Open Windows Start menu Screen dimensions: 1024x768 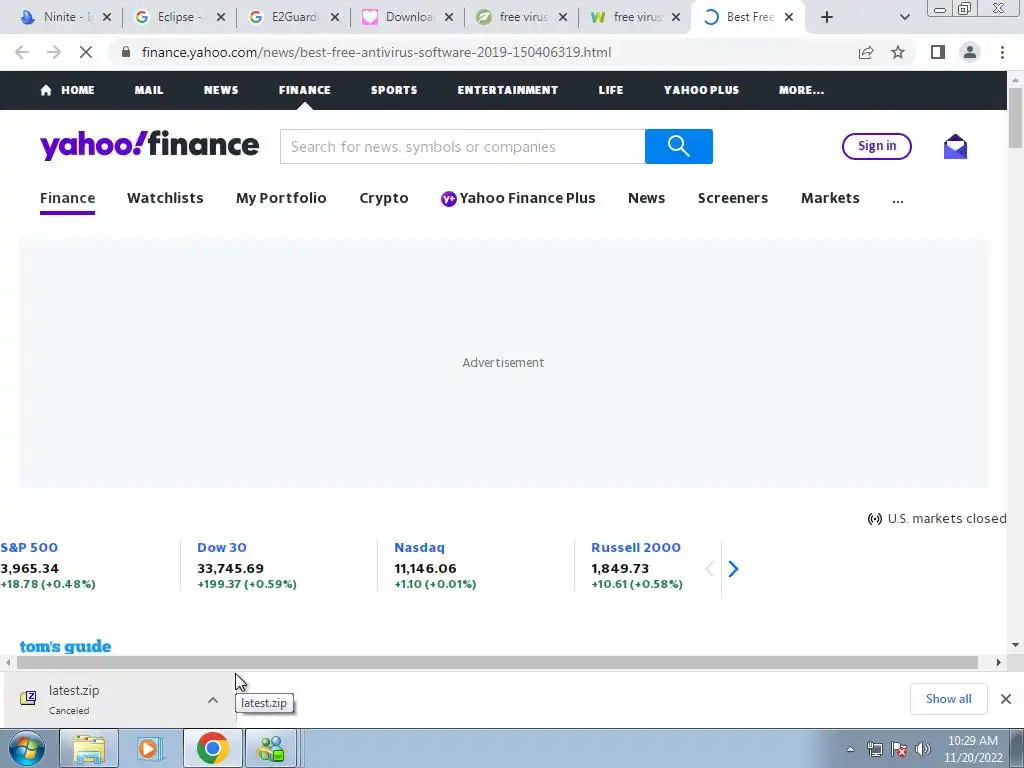26,748
